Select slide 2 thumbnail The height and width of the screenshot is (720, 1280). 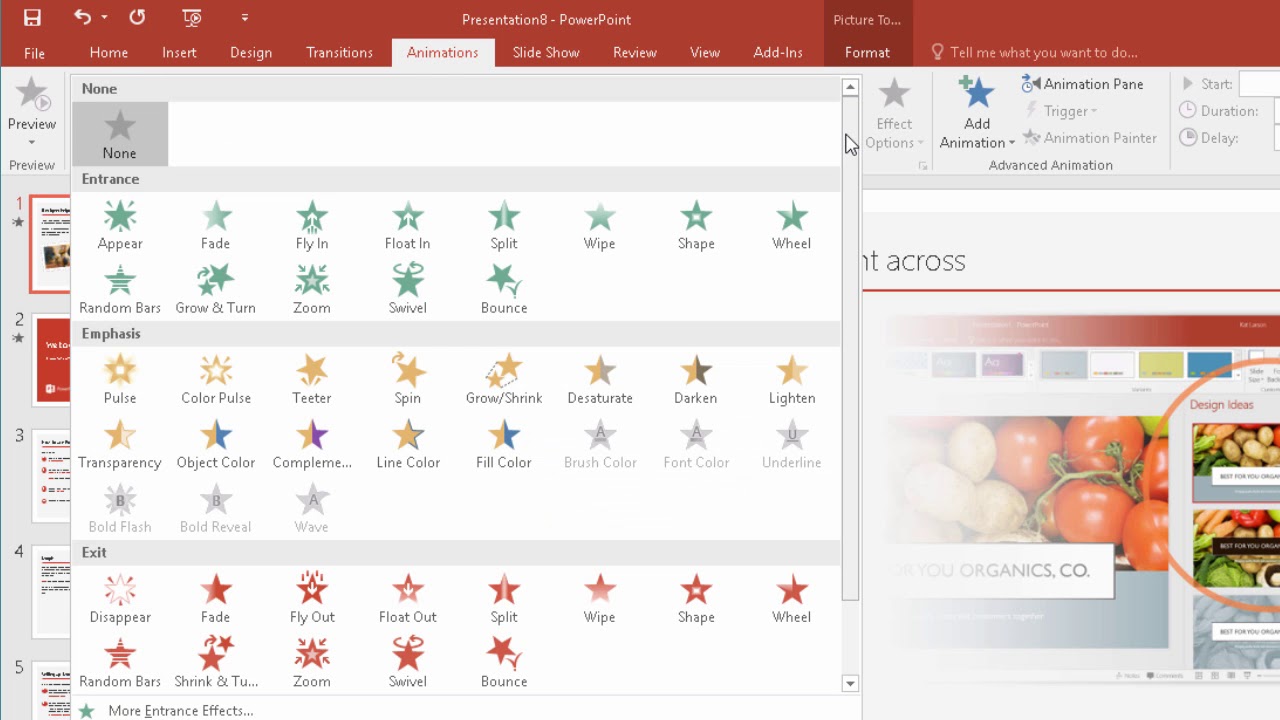[52, 358]
